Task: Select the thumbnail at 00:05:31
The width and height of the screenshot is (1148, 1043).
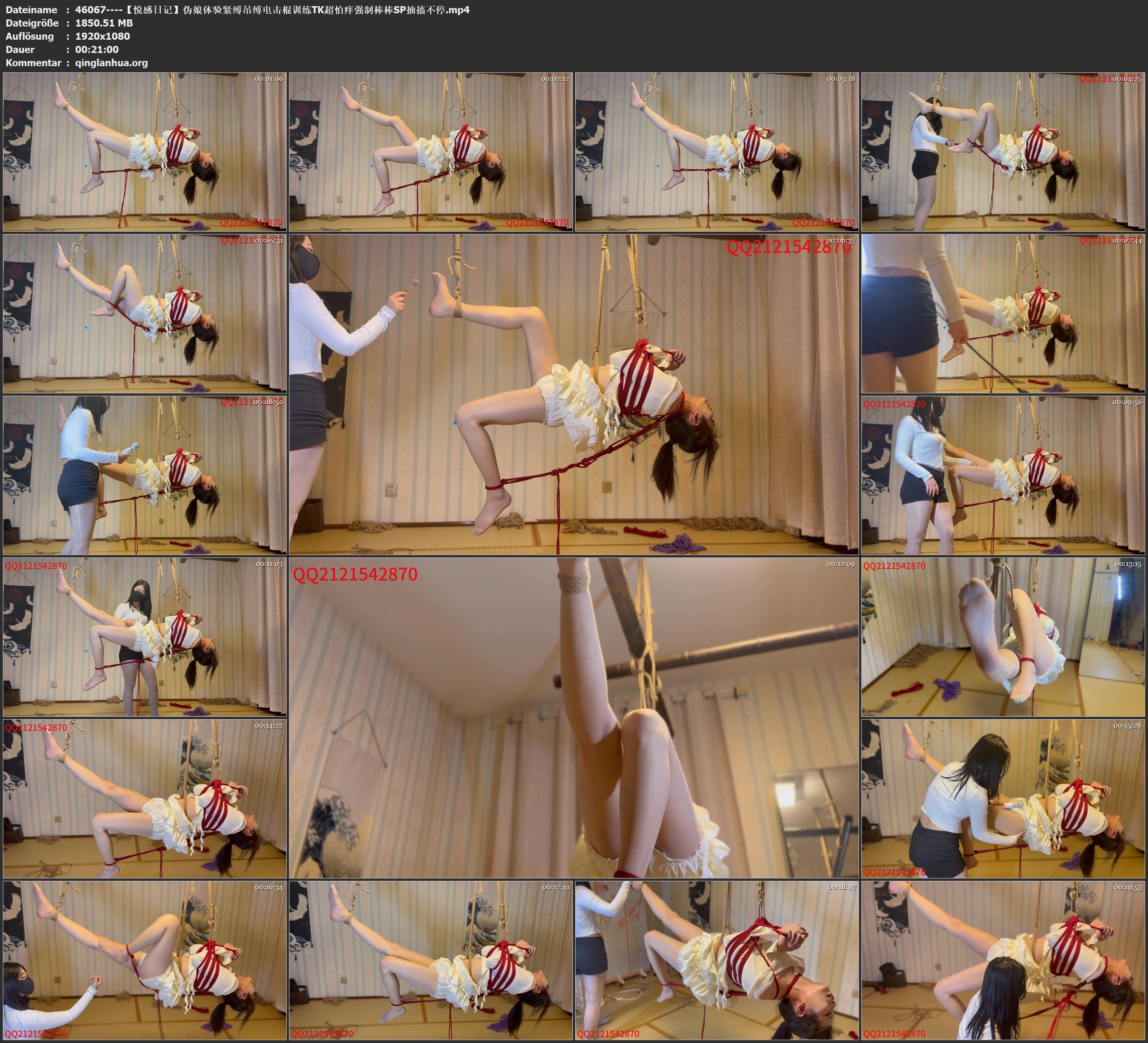Action: [145, 313]
